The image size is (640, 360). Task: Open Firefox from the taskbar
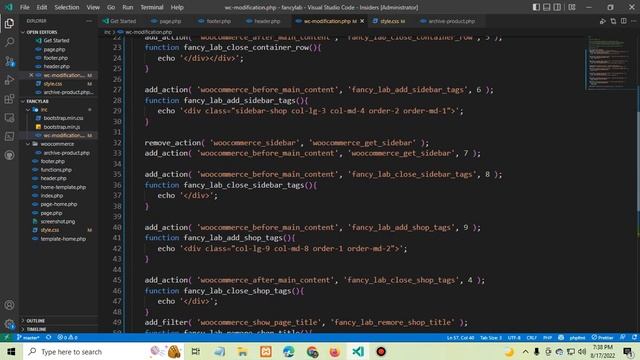click(335, 351)
